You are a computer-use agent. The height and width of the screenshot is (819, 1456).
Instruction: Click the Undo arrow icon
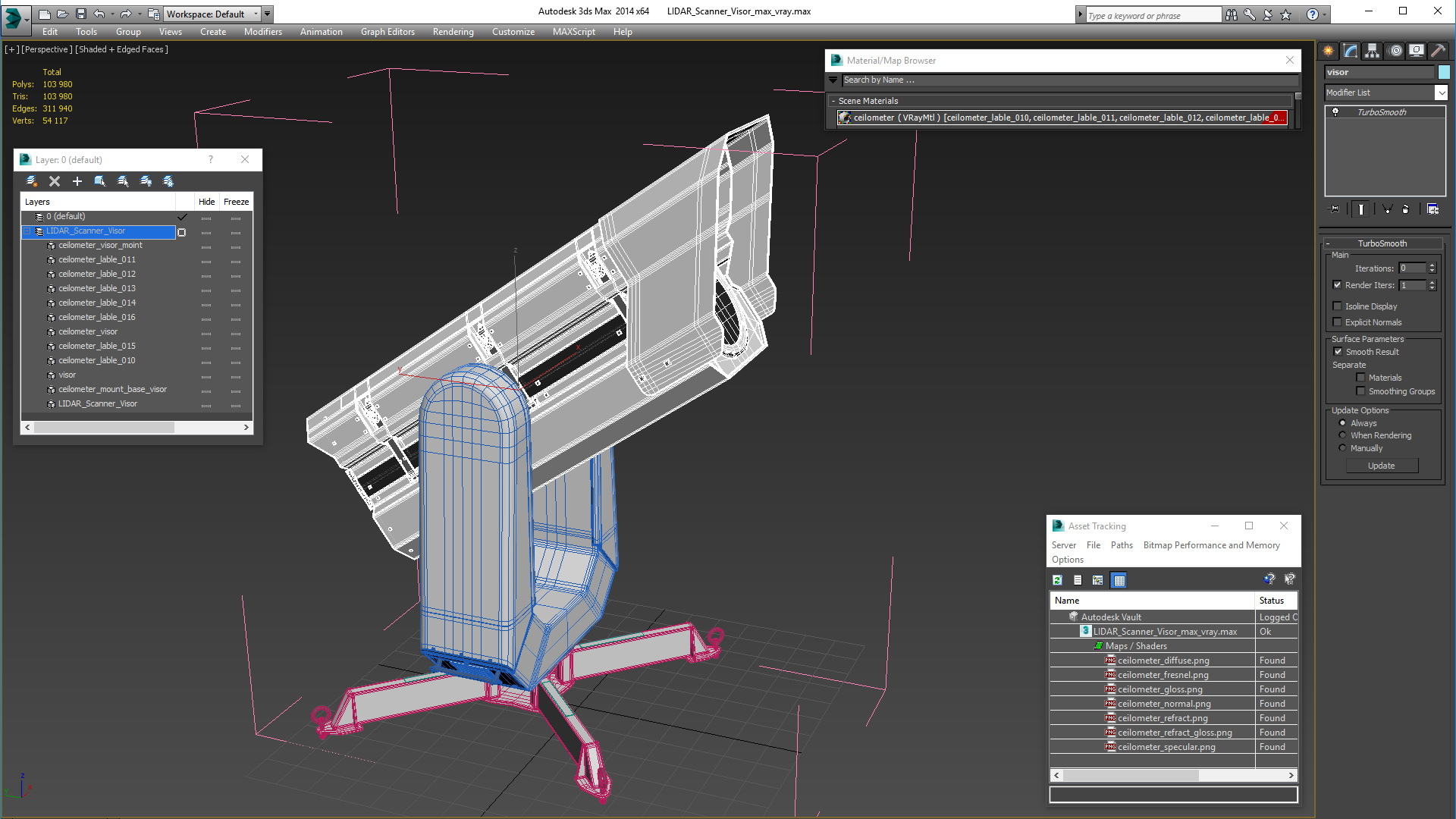tap(99, 14)
